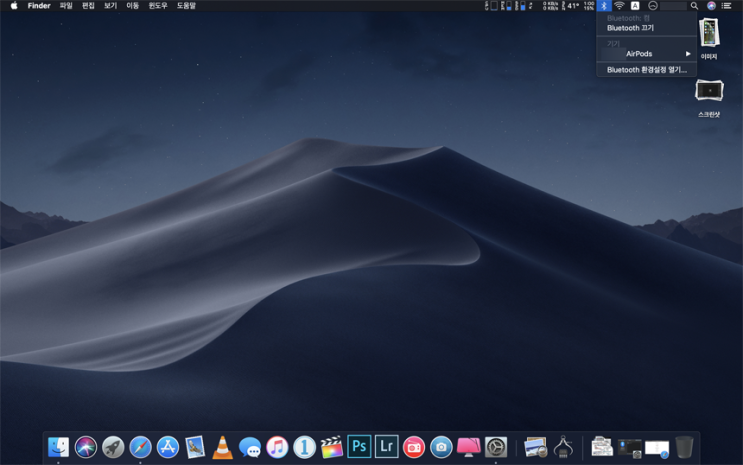
Task: Expand the AirPods submenu arrow
Action: point(688,54)
